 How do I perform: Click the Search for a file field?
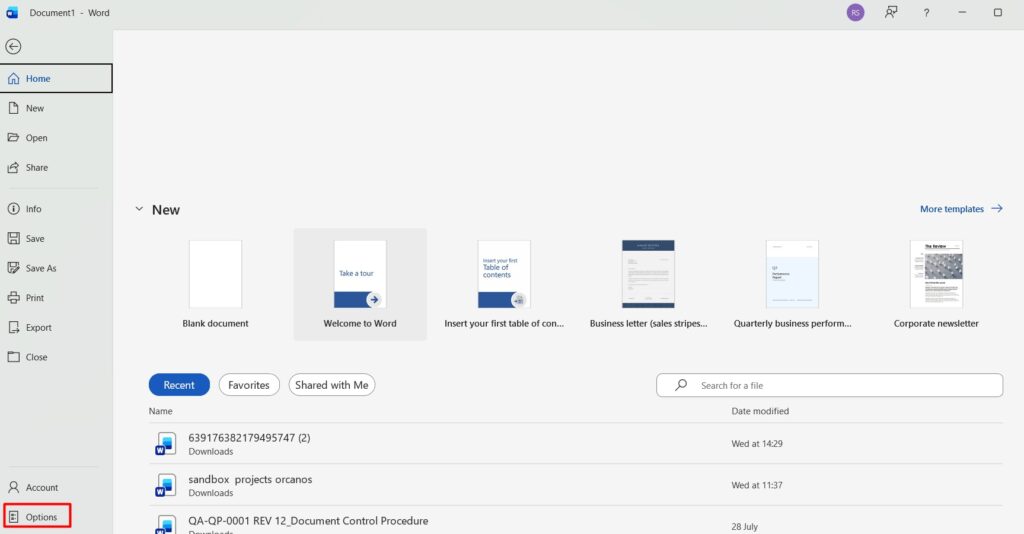829,385
